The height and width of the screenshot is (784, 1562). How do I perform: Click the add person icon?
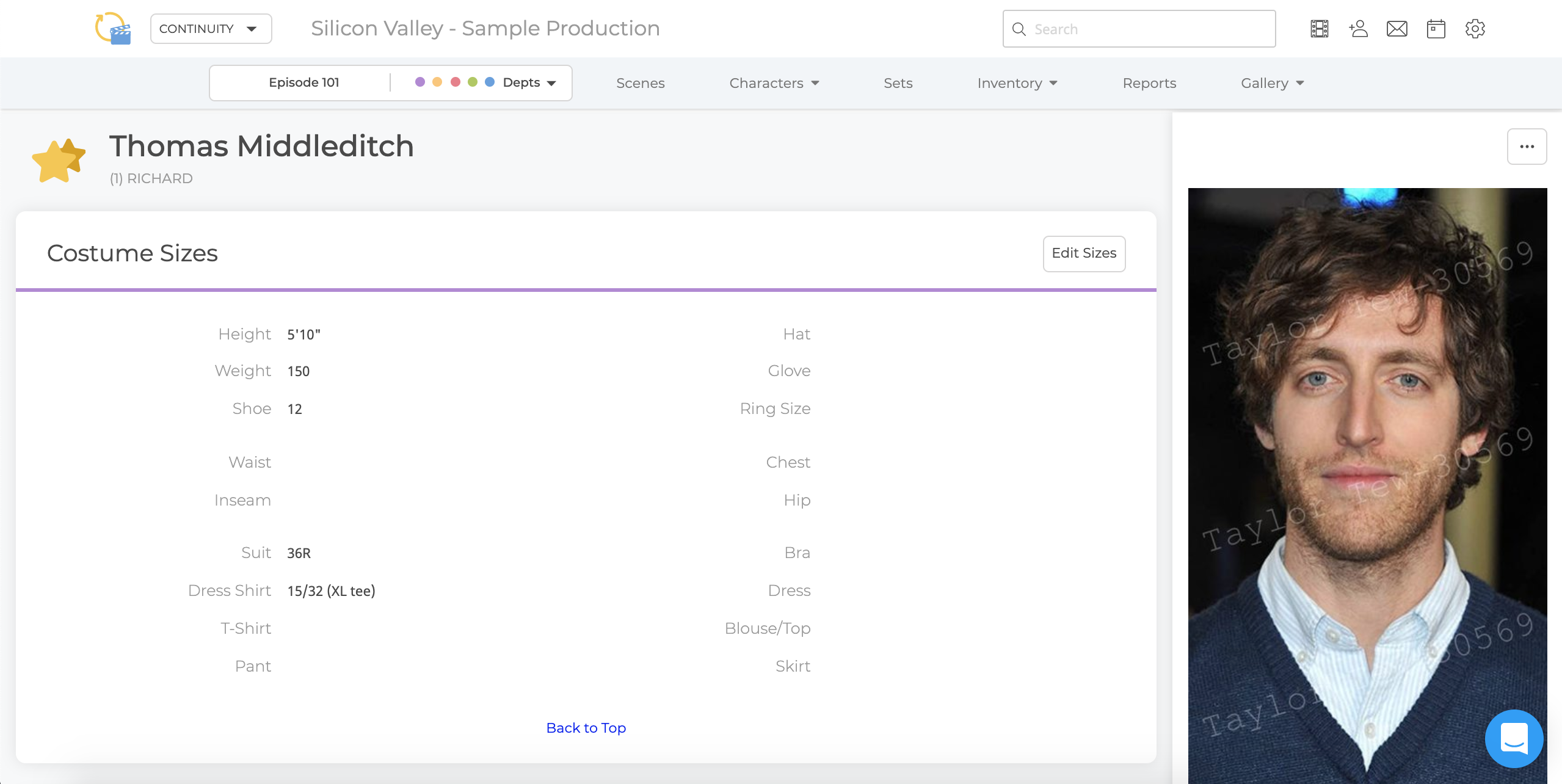click(x=1357, y=28)
